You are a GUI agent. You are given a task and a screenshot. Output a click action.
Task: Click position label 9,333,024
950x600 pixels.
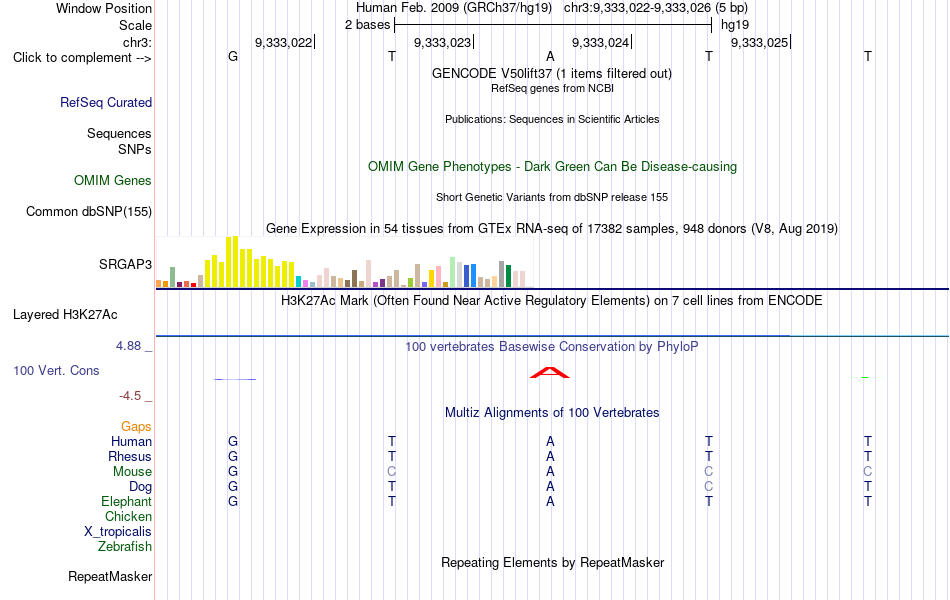(x=600, y=42)
